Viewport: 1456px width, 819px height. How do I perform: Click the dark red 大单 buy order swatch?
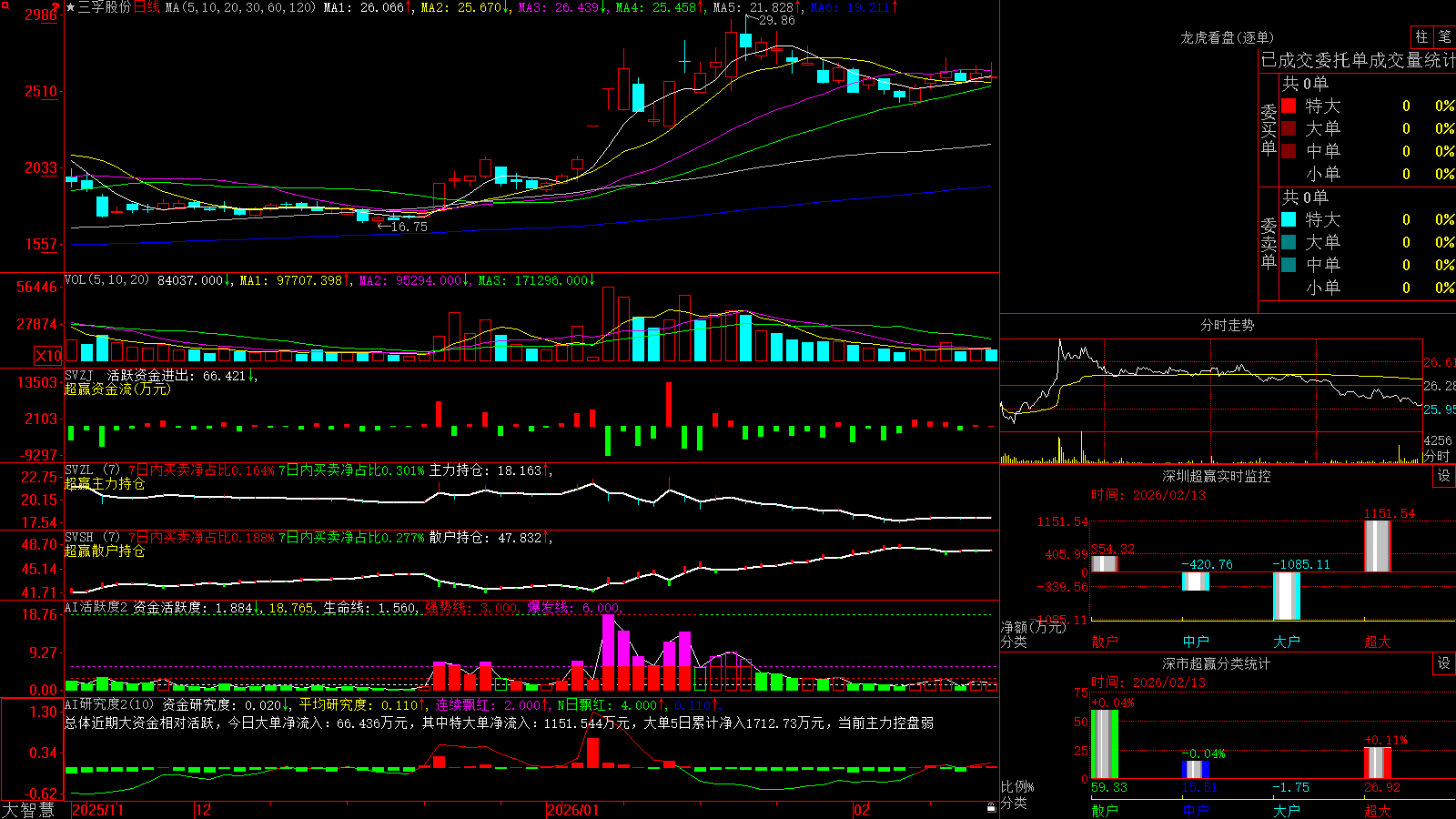pos(1289,128)
